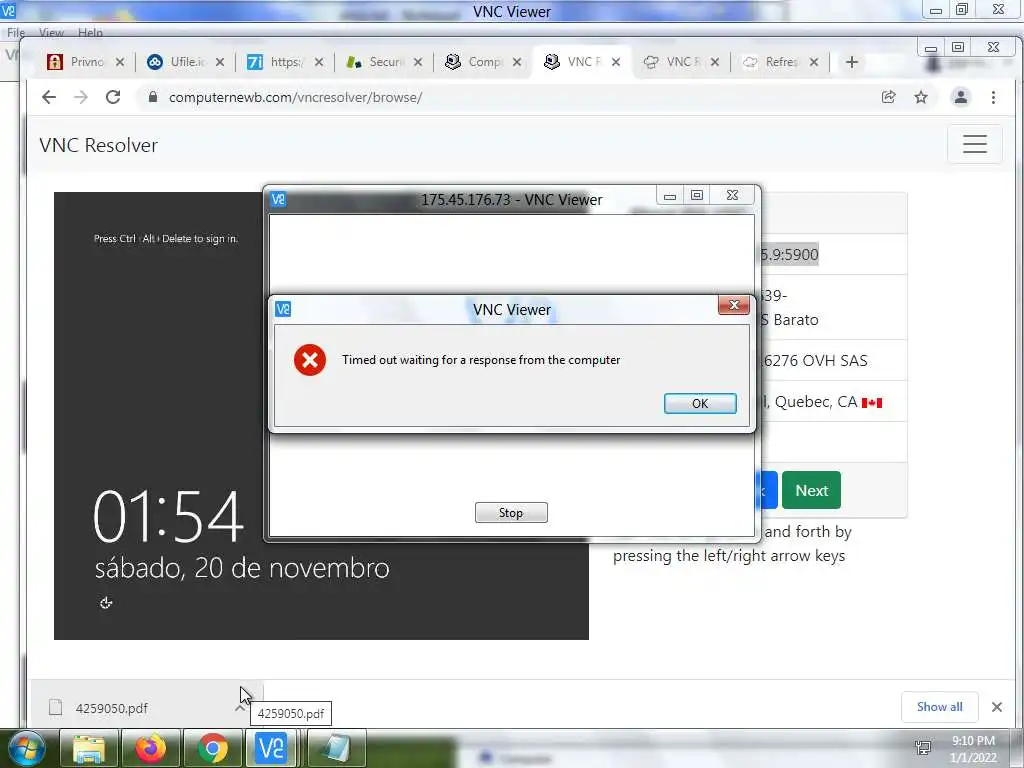Image resolution: width=1024 pixels, height=768 pixels.
Task: Close the Refres tab
Action: click(x=814, y=62)
